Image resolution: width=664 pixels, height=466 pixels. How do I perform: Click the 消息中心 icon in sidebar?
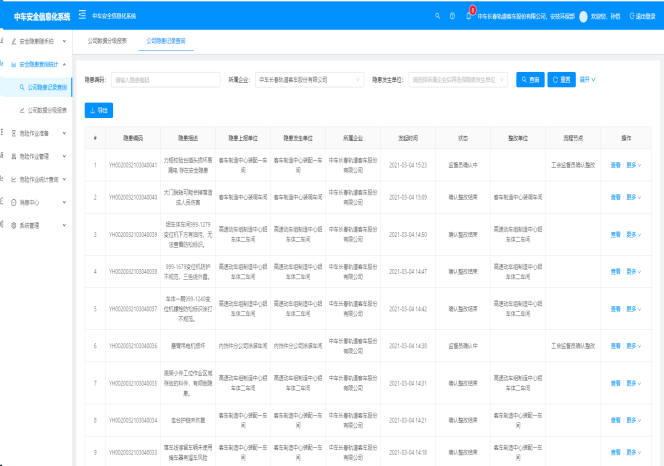[x=13, y=202]
